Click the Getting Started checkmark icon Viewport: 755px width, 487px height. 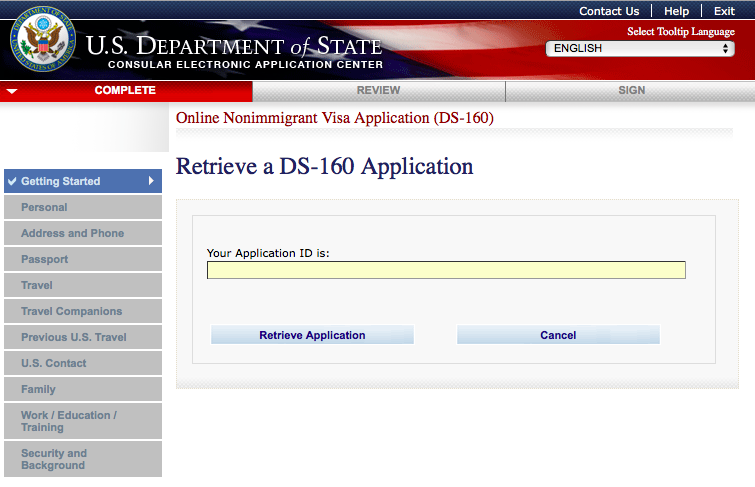point(12,181)
